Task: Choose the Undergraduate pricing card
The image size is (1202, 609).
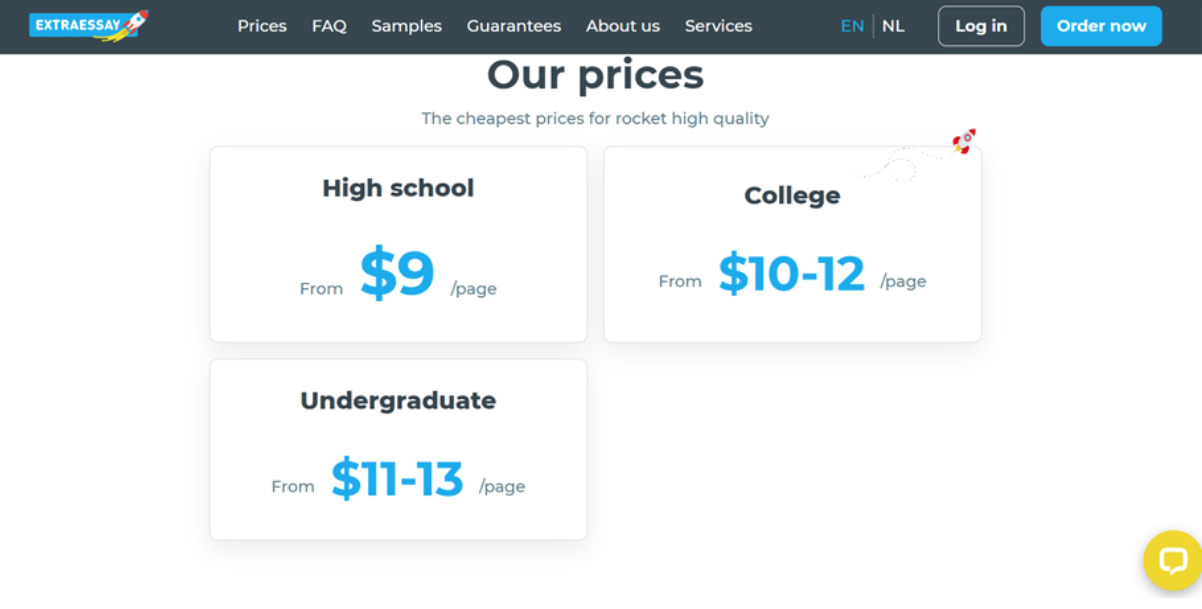Action: point(398,449)
